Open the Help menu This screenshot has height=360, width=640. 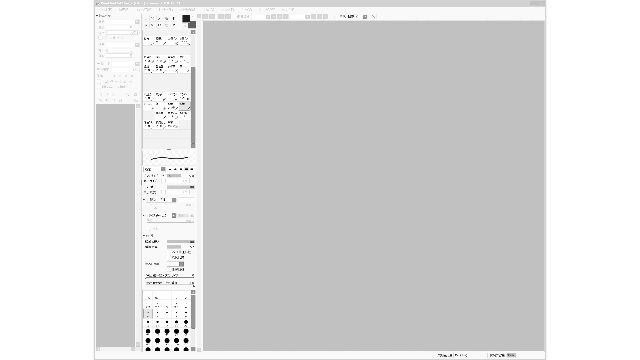pos(288,9)
